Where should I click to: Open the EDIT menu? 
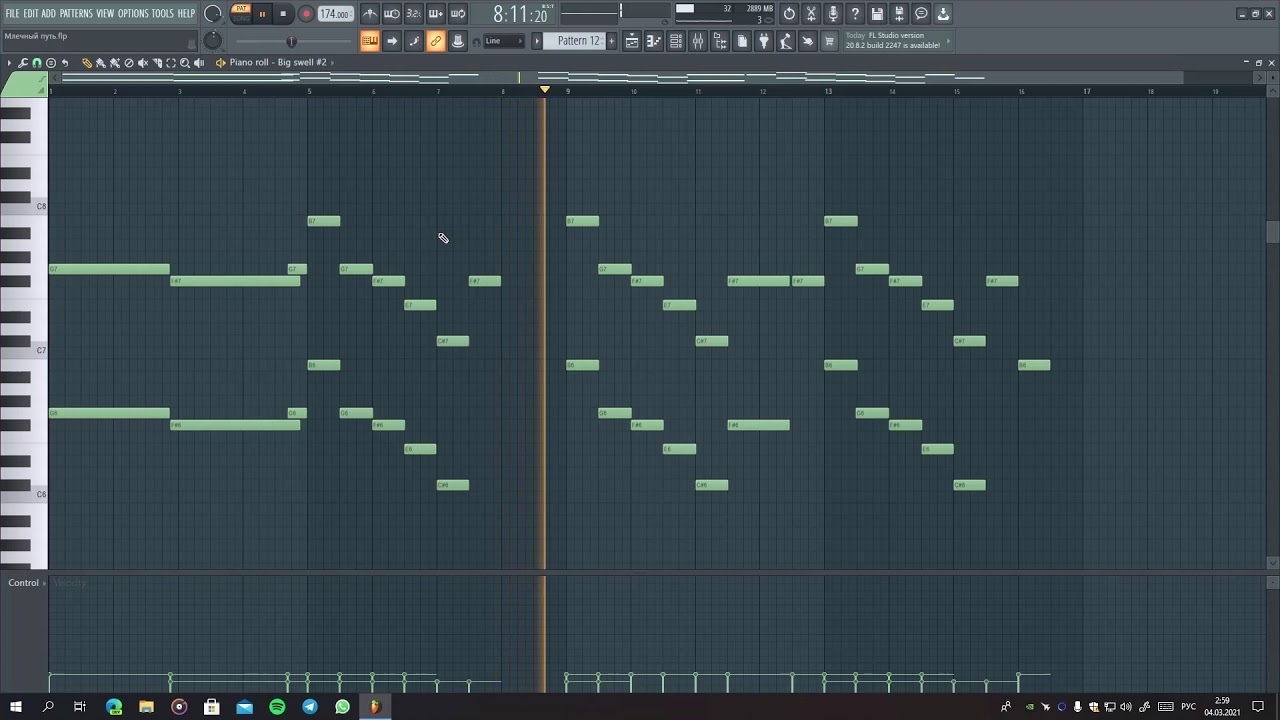pyautogui.click(x=31, y=14)
